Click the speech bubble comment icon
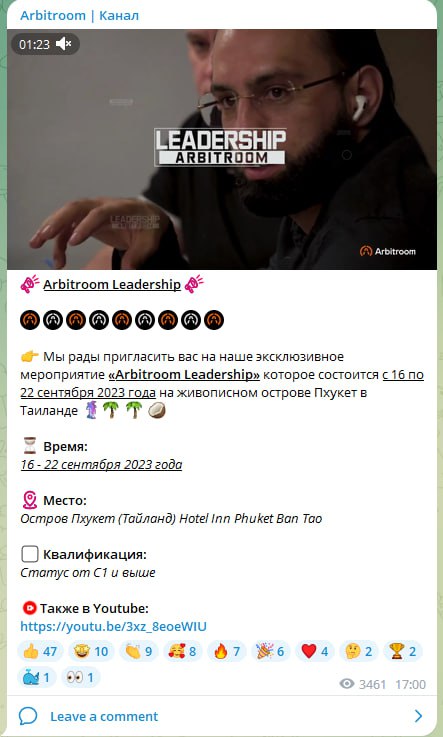Viewport: 443px width, 737px height. [x=28, y=716]
